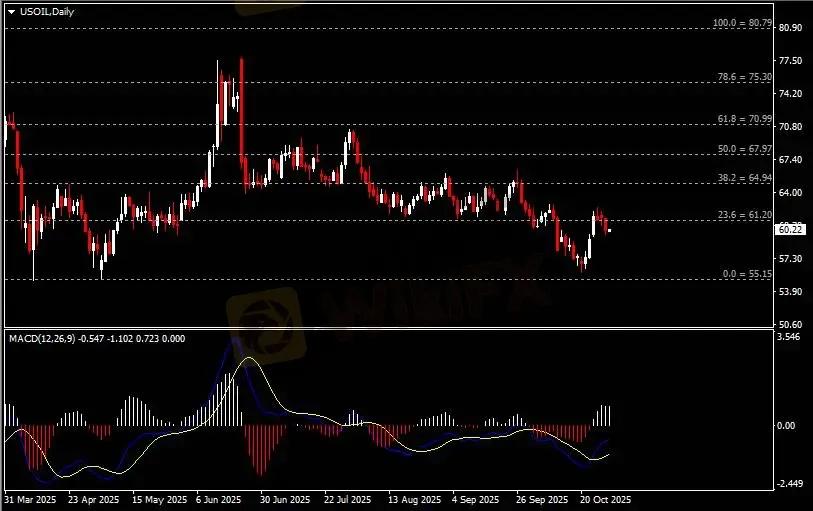Click the USOIL,Daily chart title
This screenshot has height=511, width=813.
pos(46,11)
